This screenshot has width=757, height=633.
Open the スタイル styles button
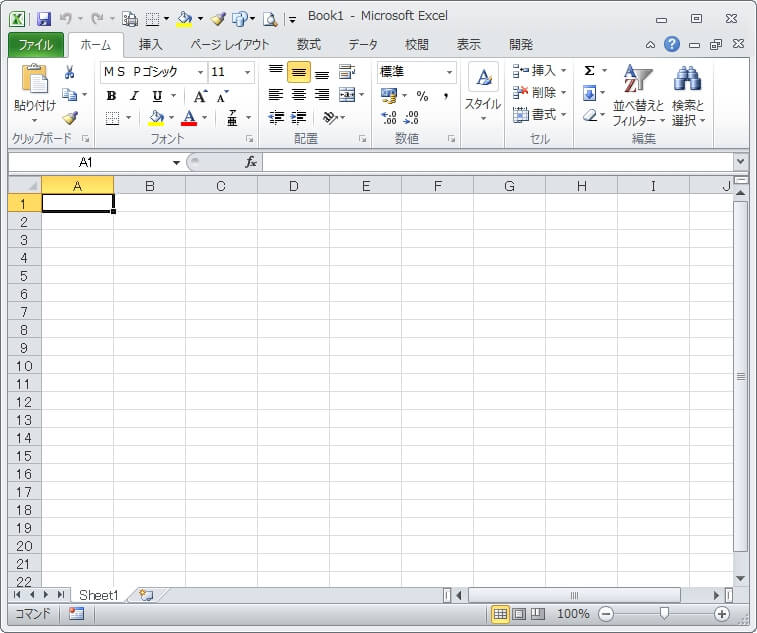pyautogui.click(x=483, y=93)
